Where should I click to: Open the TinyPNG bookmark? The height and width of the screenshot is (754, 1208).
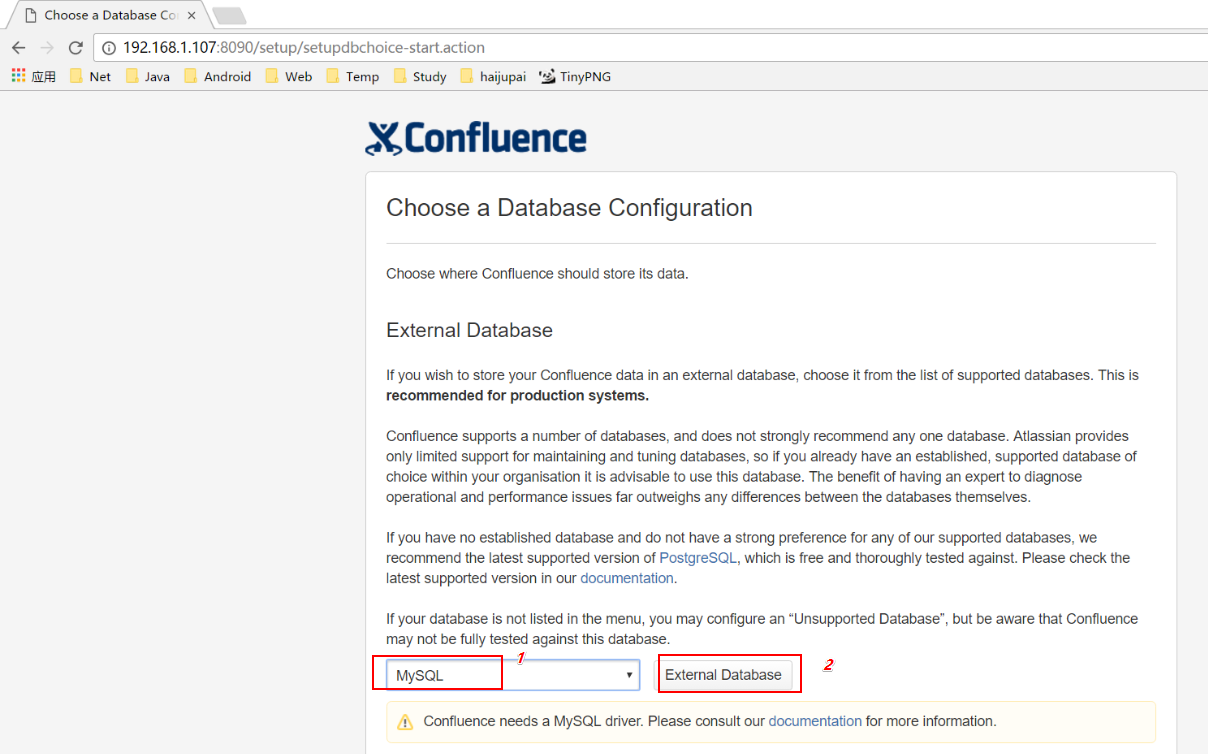point(575,76)
